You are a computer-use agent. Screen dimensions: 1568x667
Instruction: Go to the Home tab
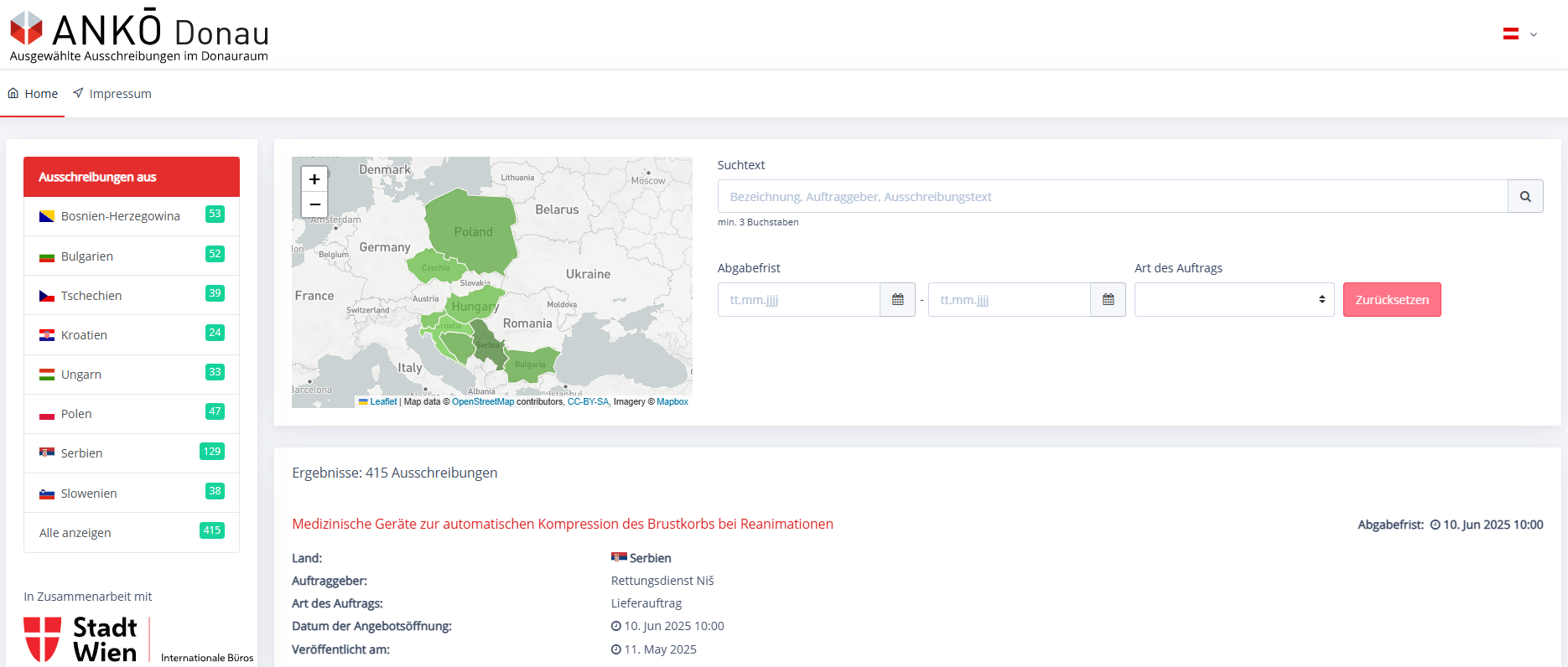[34, 94]
